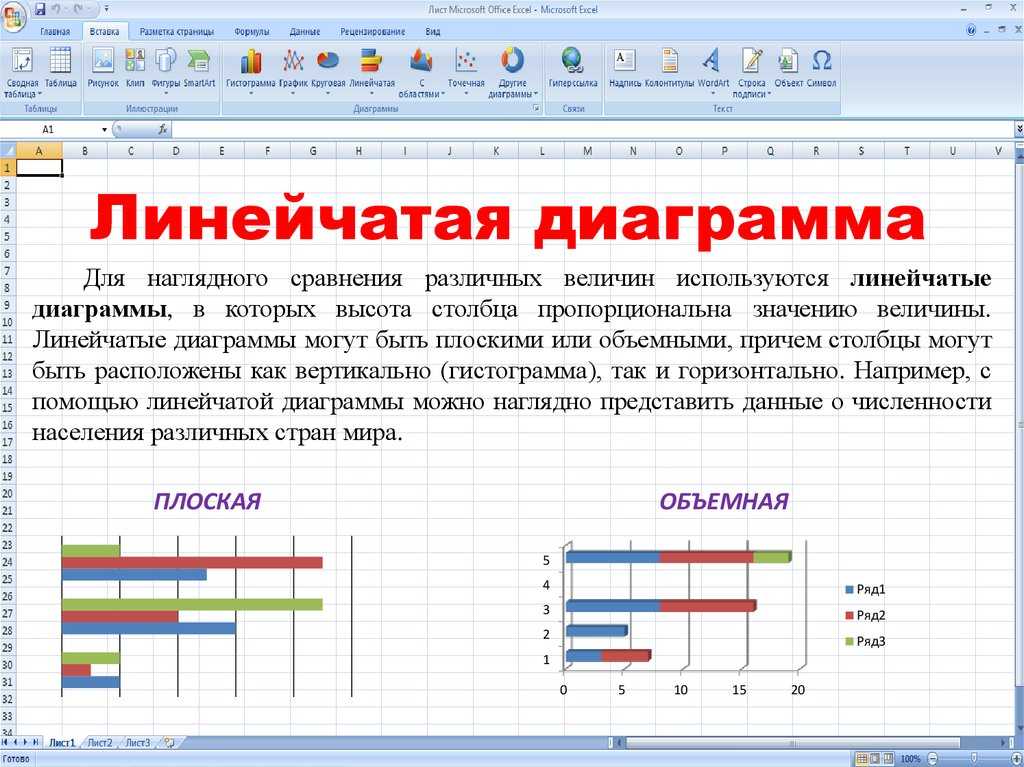This screenshot has height=767, width=1024.
Task: Switch to the Рецензирование tab
Action: point(372,31)
